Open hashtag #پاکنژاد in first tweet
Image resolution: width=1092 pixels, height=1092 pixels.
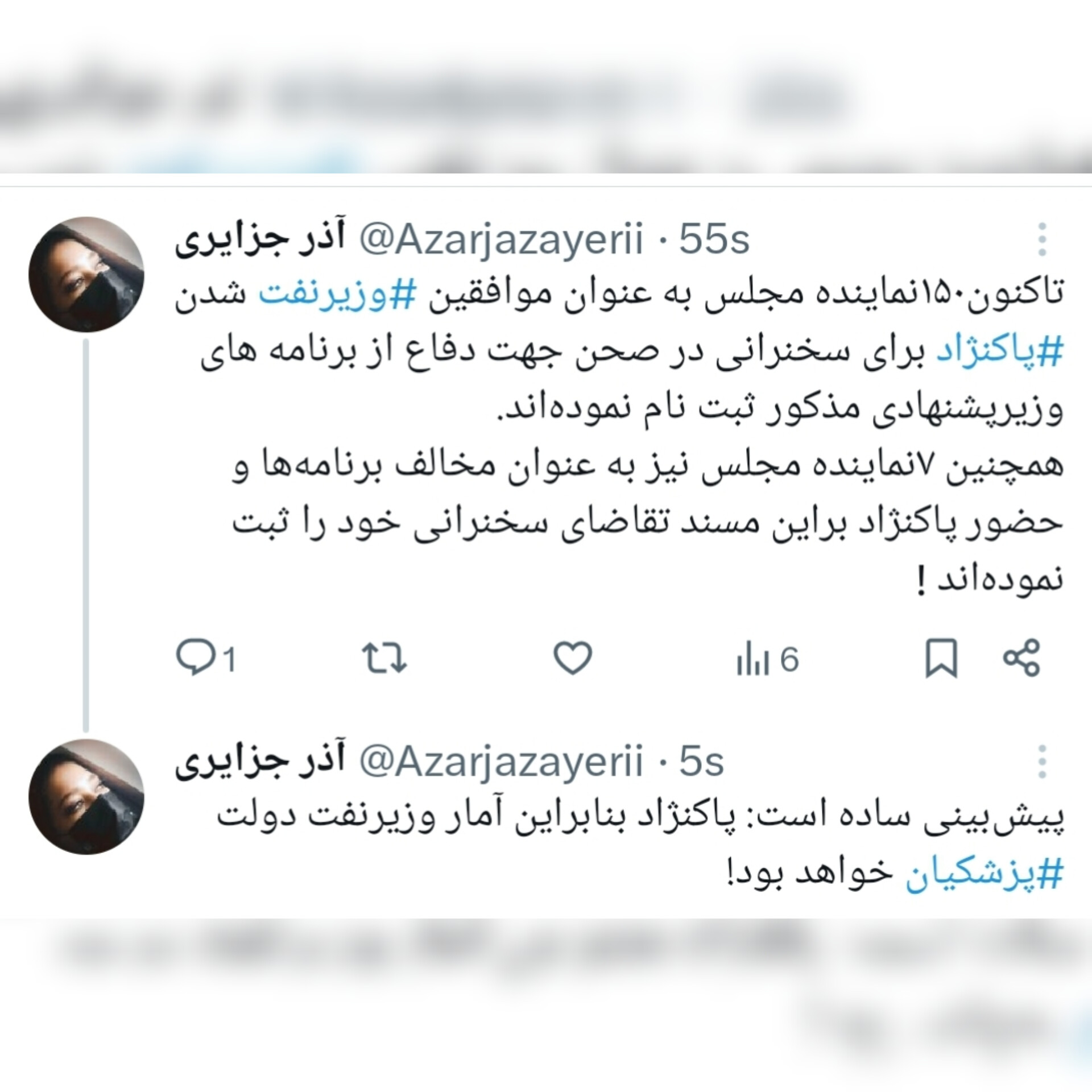(x=999, y=353)
